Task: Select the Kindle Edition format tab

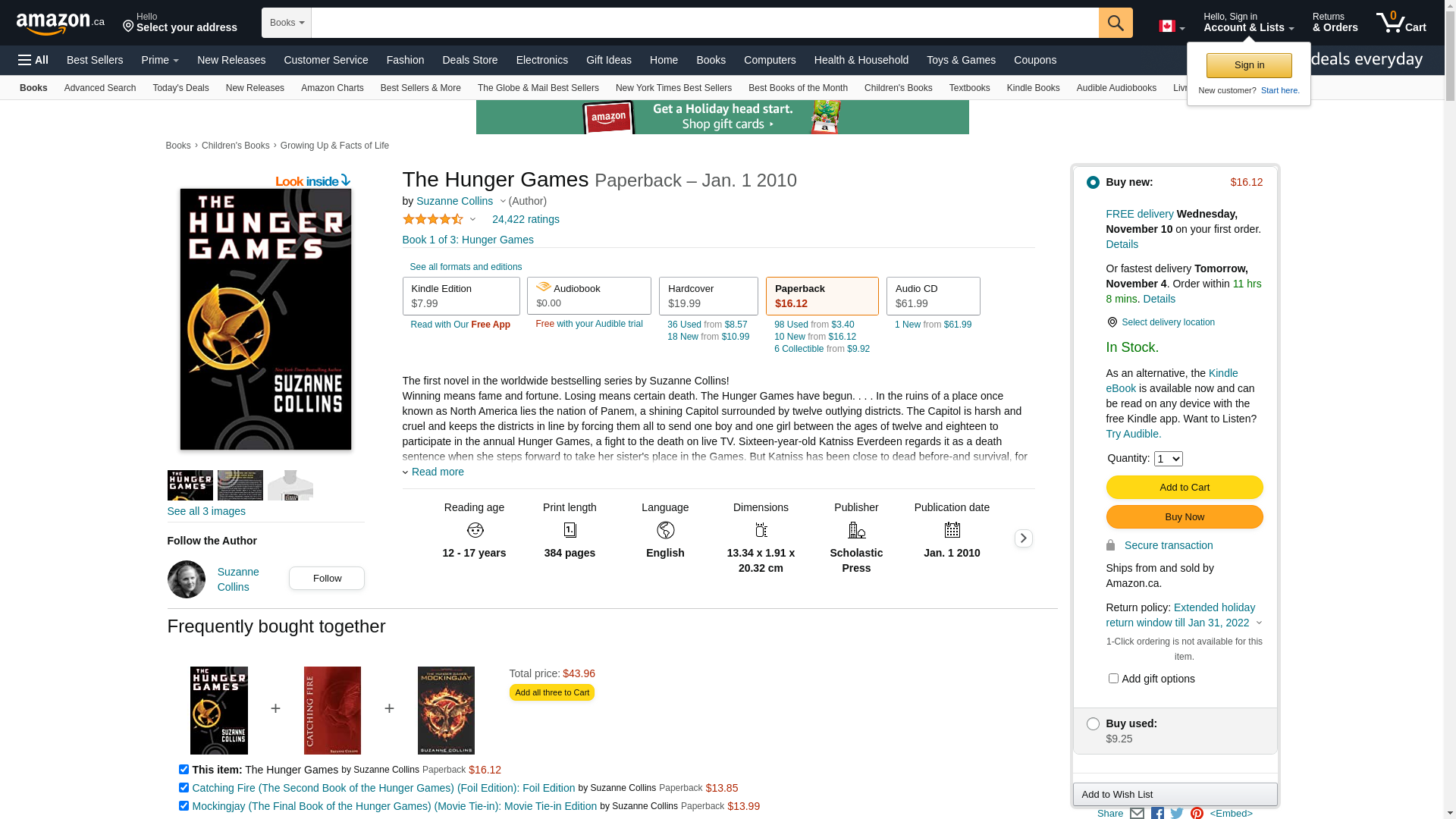Action: (461, 296)
